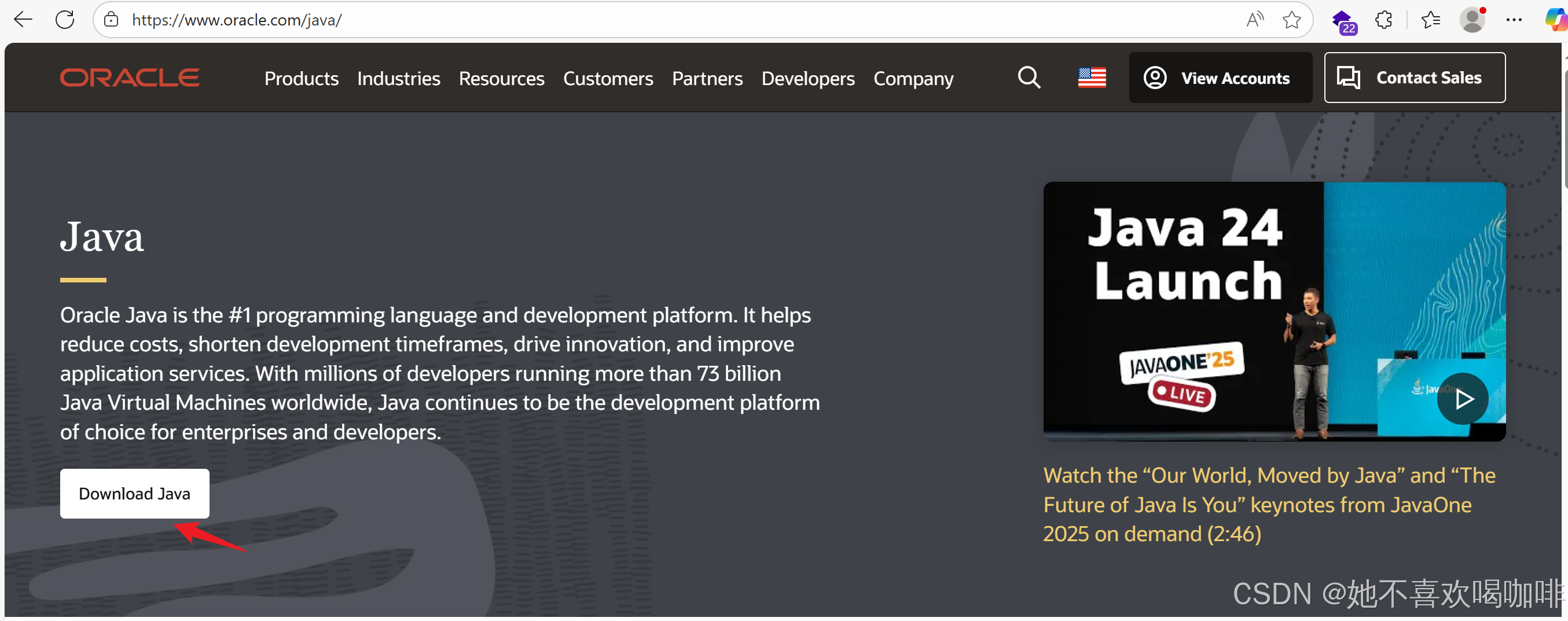Open the Java 24 Launch video thumbnail

point(1275,312)
